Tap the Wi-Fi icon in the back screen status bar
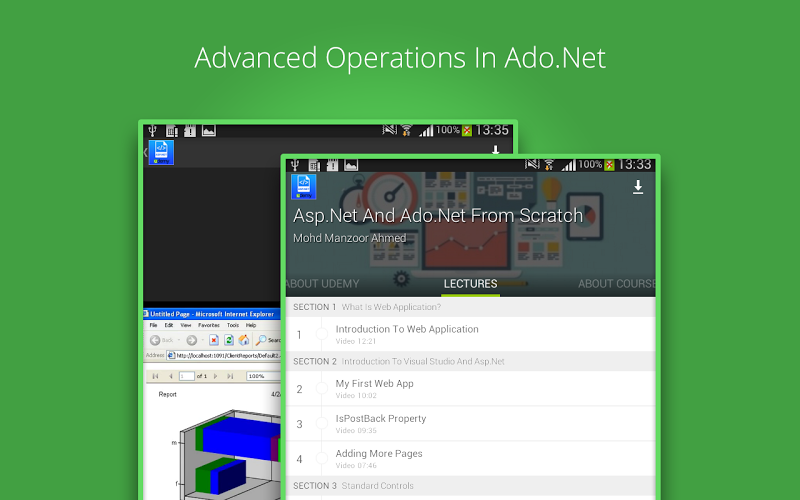Screen dimensions: 800x500 407,131
